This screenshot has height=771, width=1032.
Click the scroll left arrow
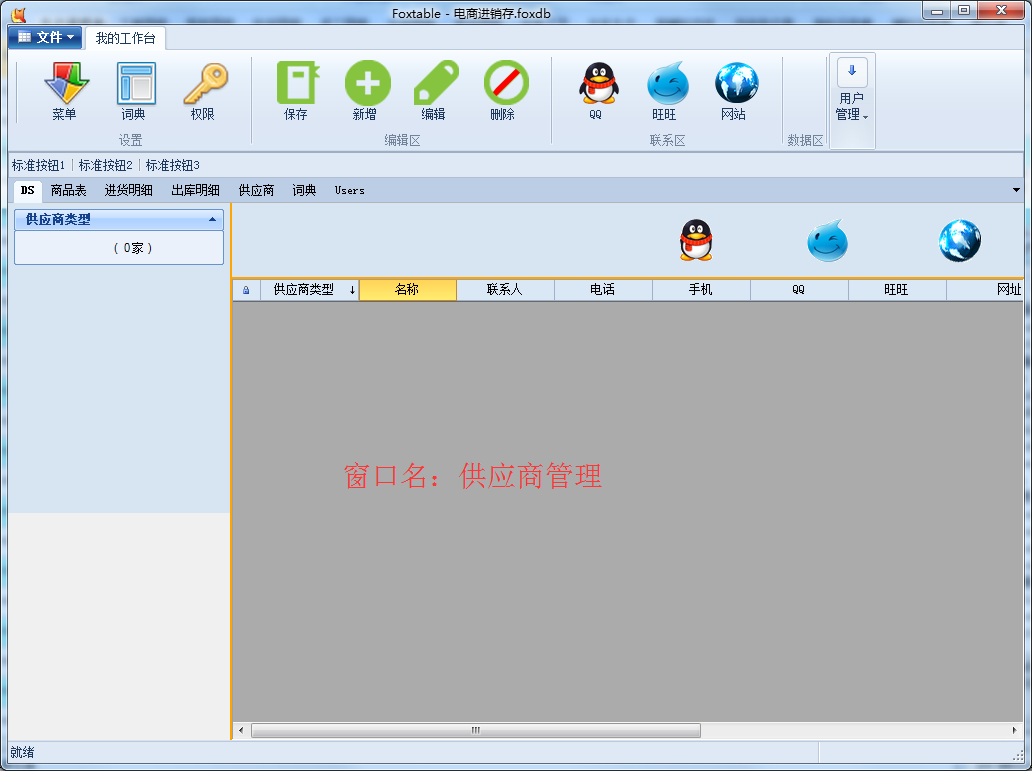pos(241,730)
